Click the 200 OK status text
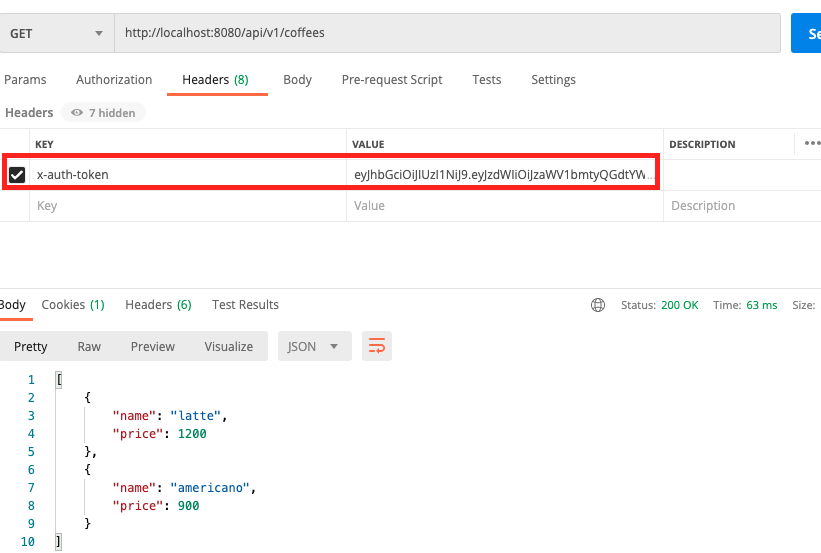 pos(679,305)
